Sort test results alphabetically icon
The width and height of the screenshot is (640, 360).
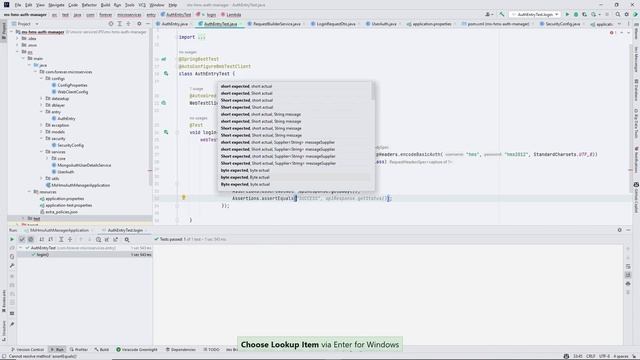(x=42, y=239)
